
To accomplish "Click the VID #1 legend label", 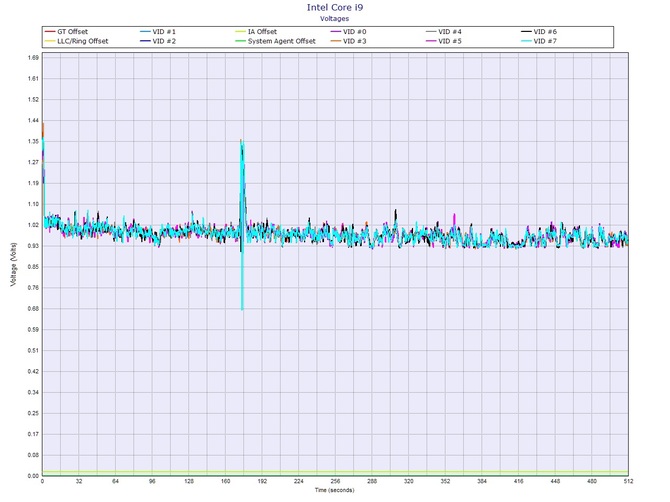I will point(164,32).
